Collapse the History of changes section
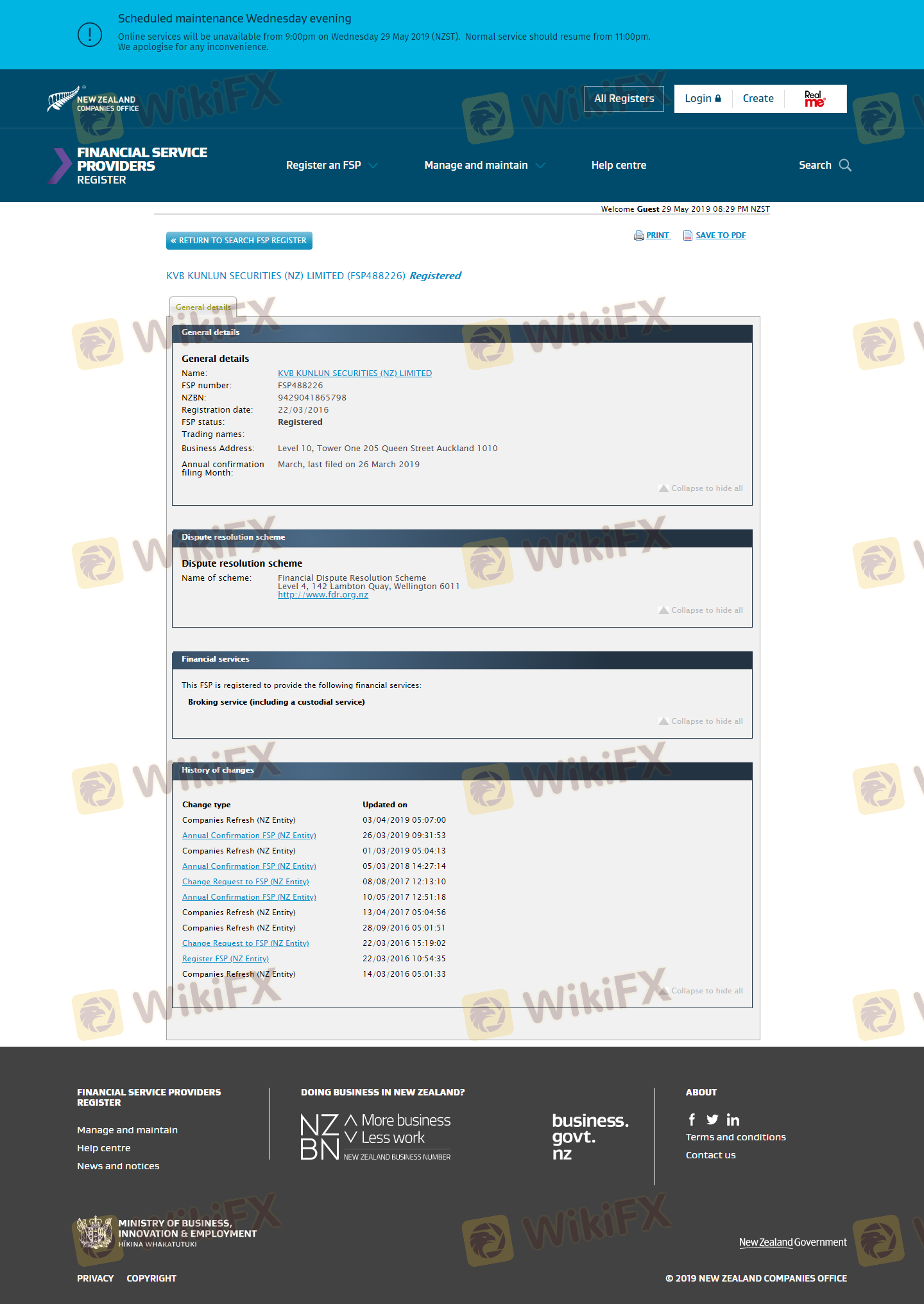 pyautogui.click(x=701, y=991)
